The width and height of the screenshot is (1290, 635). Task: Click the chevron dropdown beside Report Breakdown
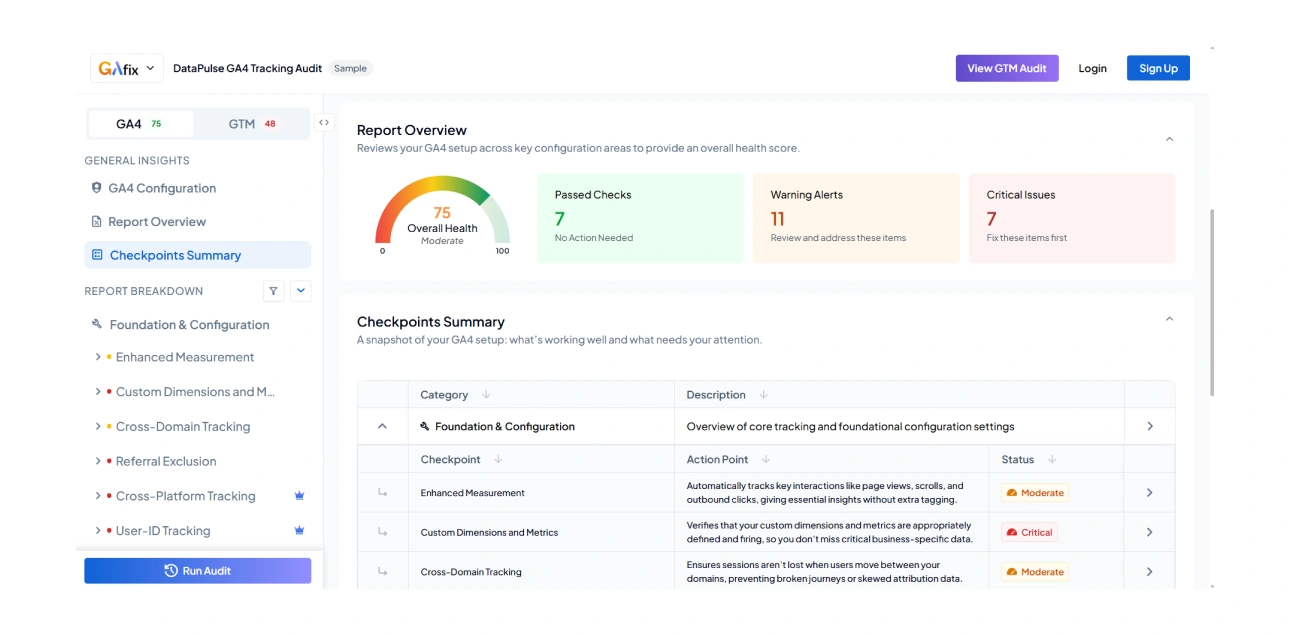tap(301, 291)
